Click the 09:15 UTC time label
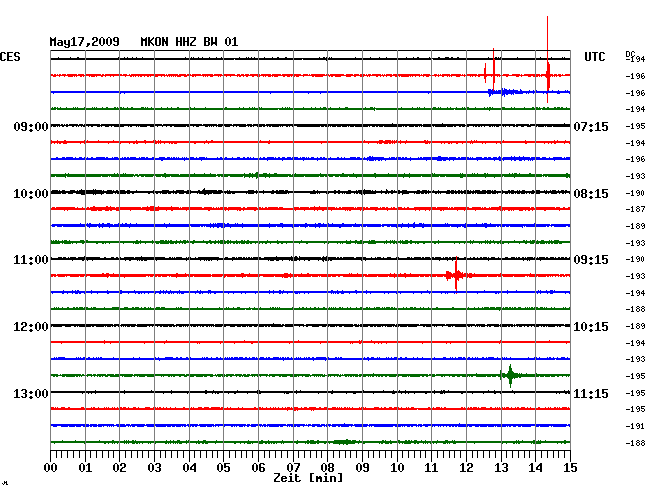The image size is (650, 494). pos(591,260)
